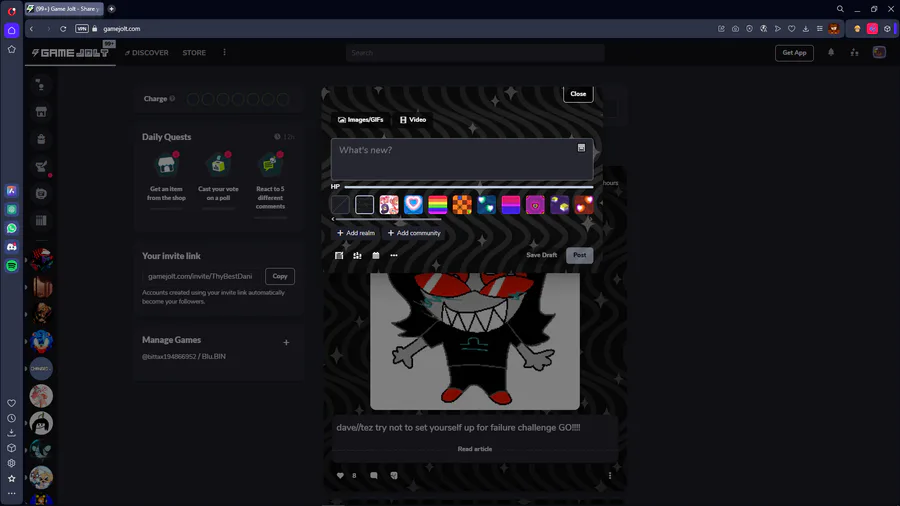Click the Charge info question icon
This screenshot has height=506, width=900.
click(x=172, y=99)
